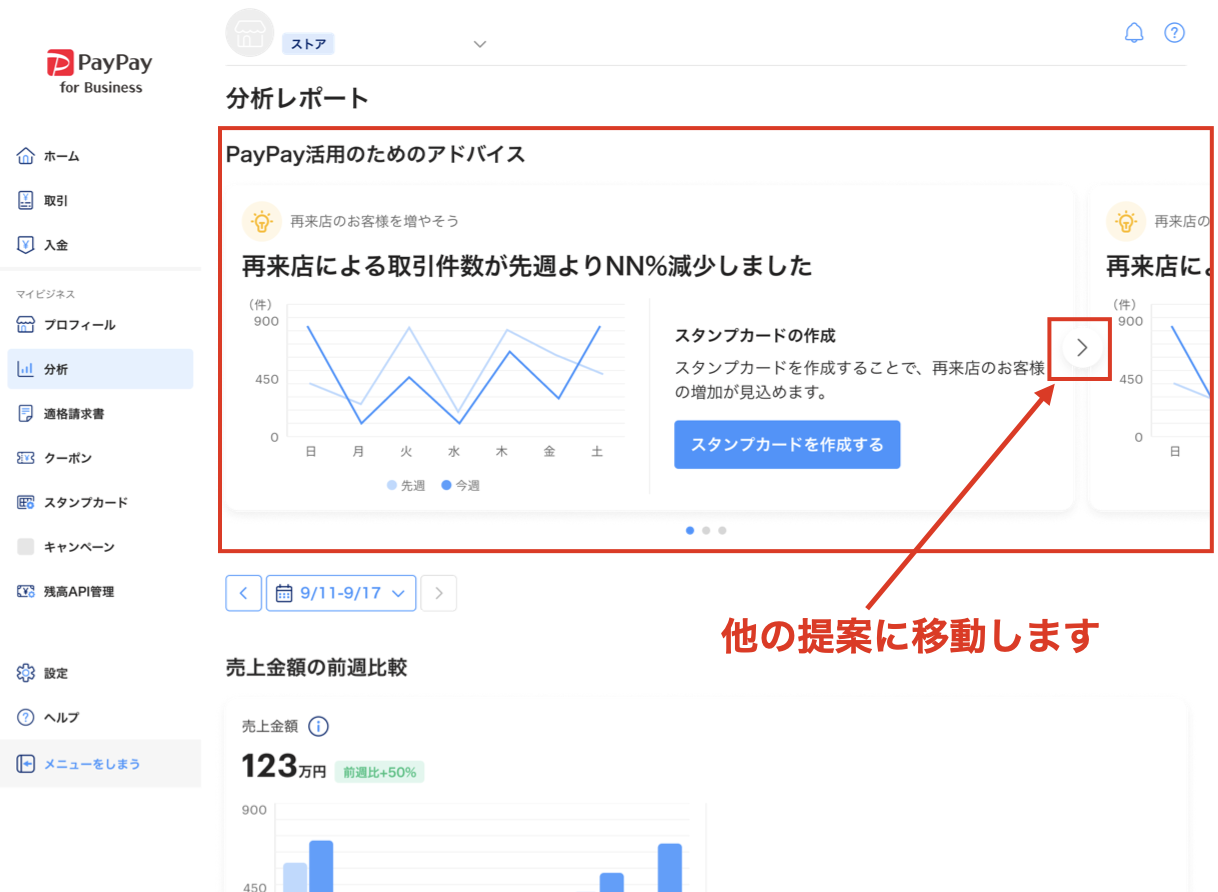The image size is (1218, 892).
Task: Click the info icon next to 売上金額
Action: tap(318, 727)
